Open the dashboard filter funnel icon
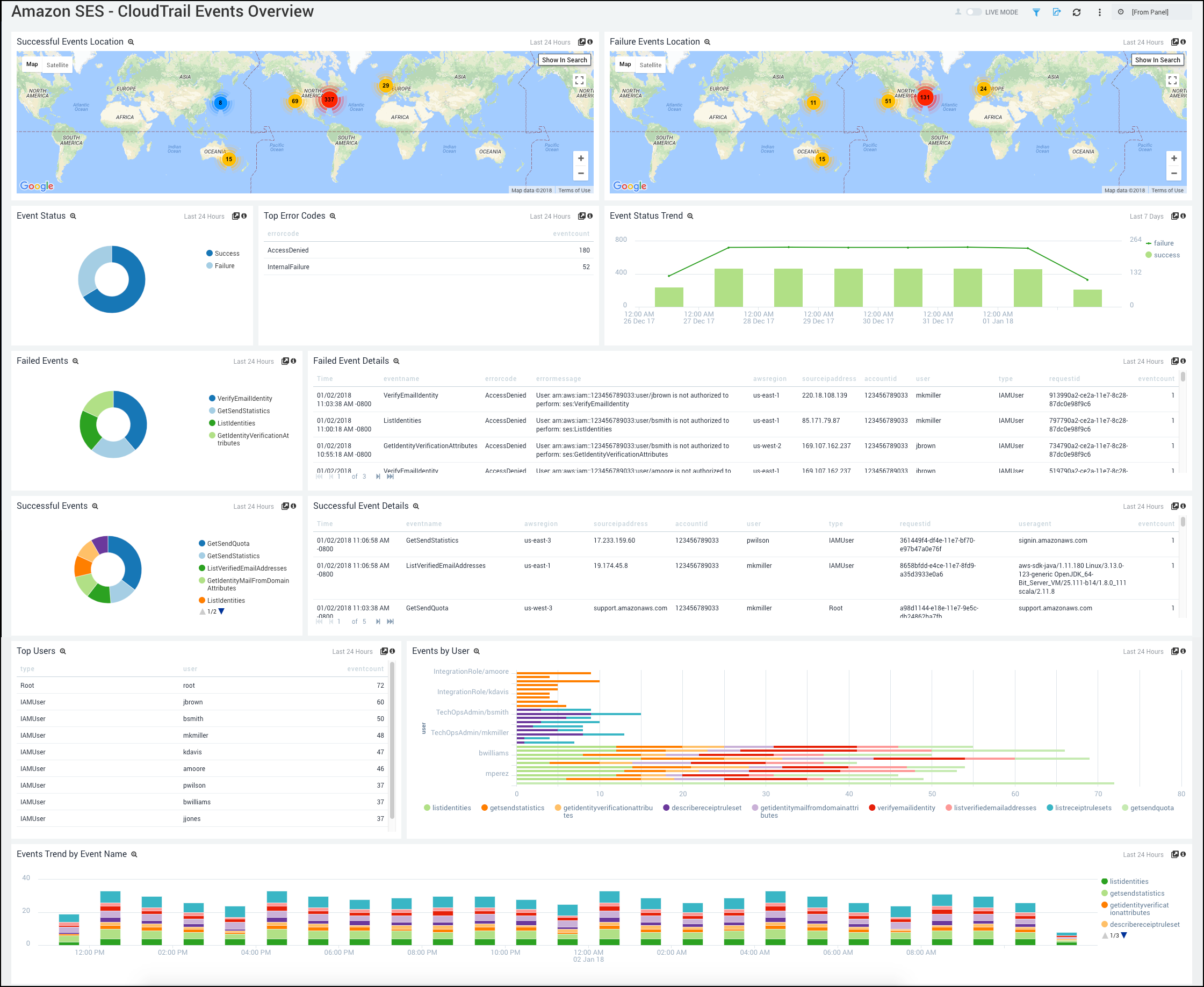 click(1036, 12)
